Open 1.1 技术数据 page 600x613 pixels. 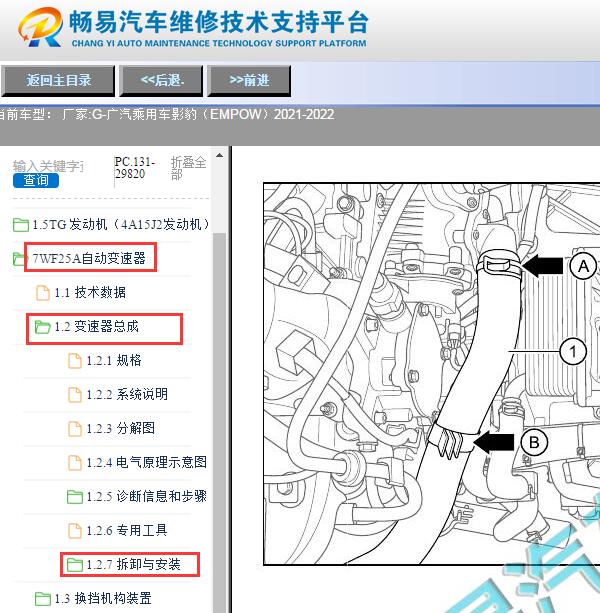click(90, 292)
